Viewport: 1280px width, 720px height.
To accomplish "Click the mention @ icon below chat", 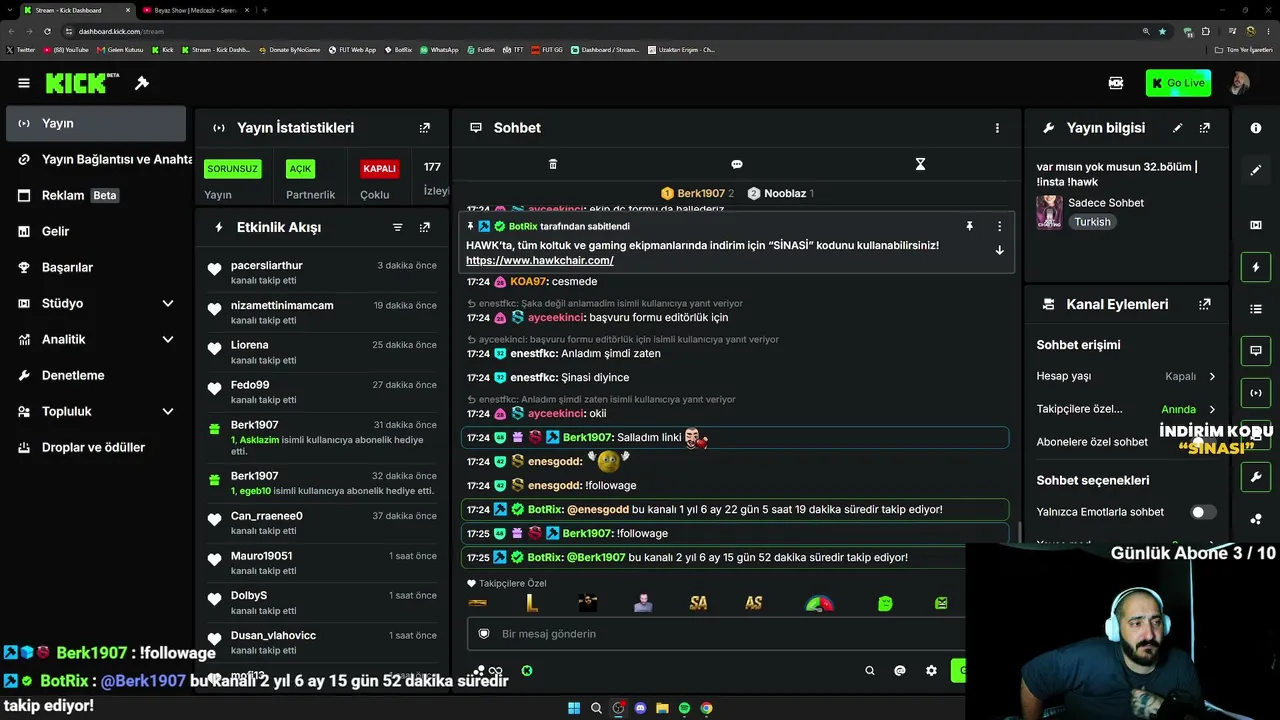I will [900, 671].
